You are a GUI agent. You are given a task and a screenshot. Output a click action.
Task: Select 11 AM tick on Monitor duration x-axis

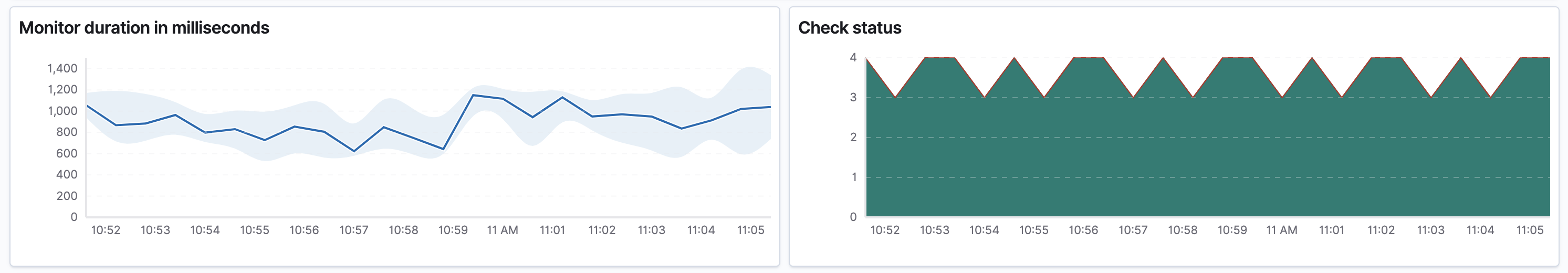click(502, 230)
